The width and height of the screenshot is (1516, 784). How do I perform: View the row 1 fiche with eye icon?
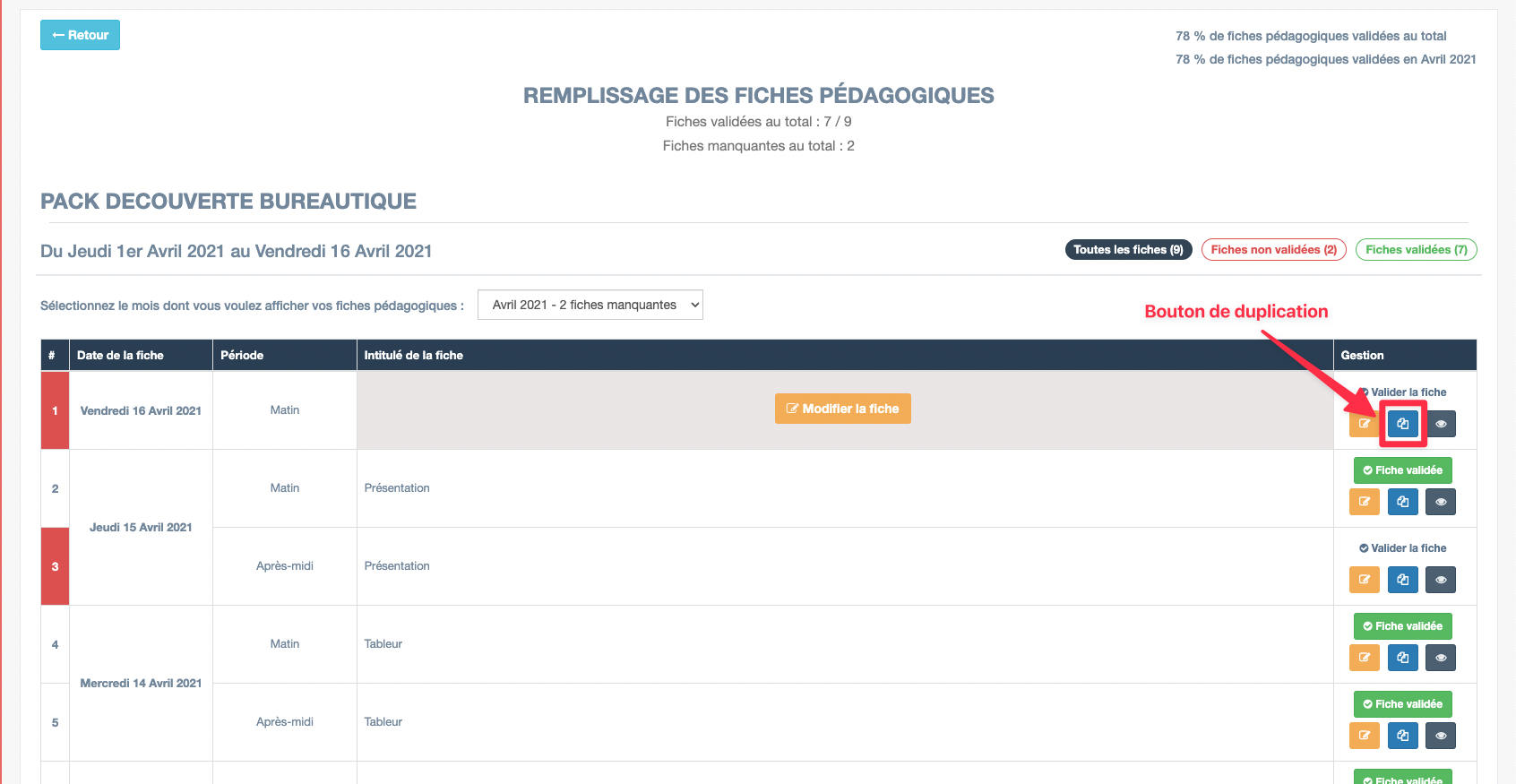pos(1441,424)
